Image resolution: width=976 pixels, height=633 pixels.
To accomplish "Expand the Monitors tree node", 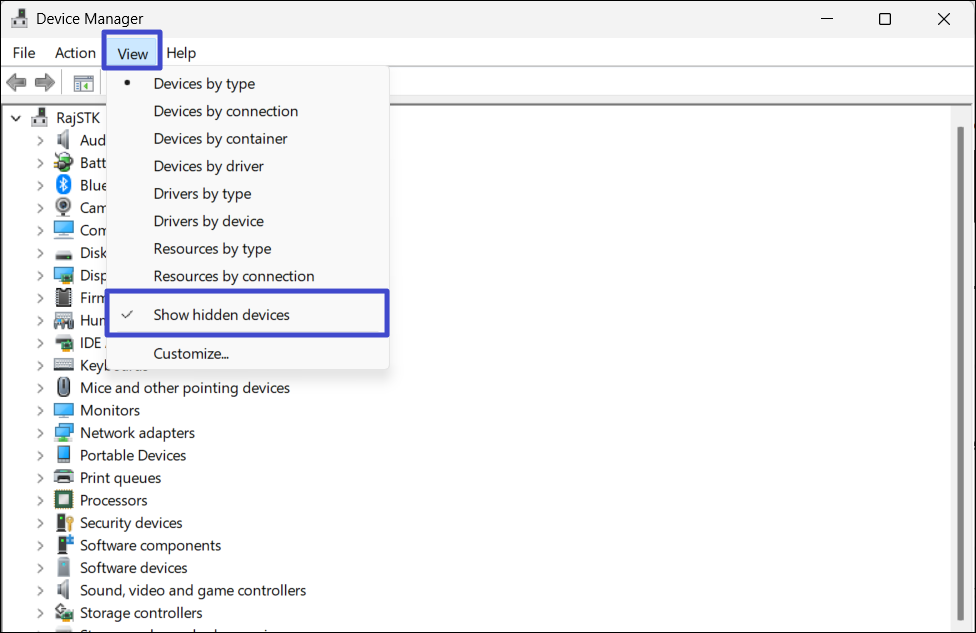I will coord(41,411).
